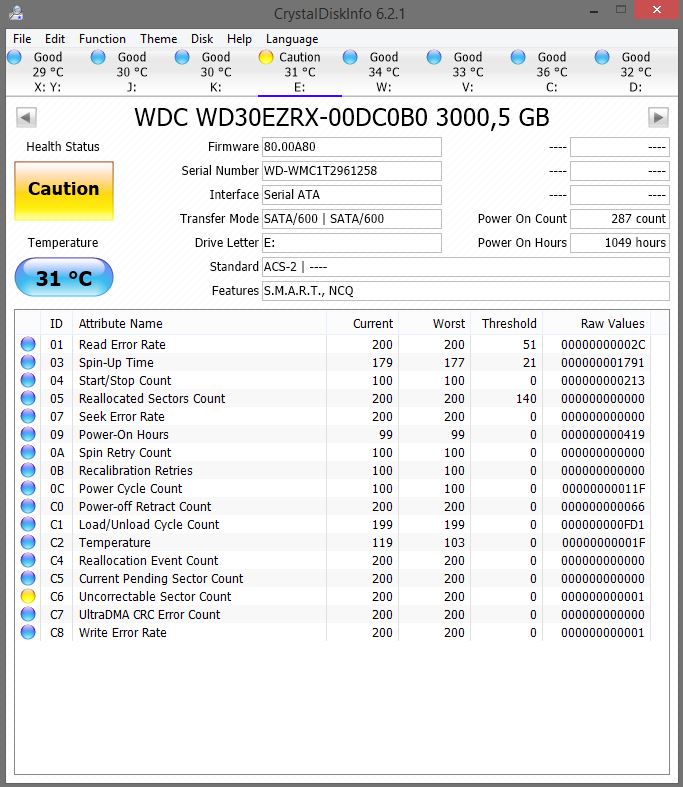Image resolution: width=683 pixels, height=787 pixels.
Task: Click the status orb for Temperature attribute
Action: (x=28, y=543)
